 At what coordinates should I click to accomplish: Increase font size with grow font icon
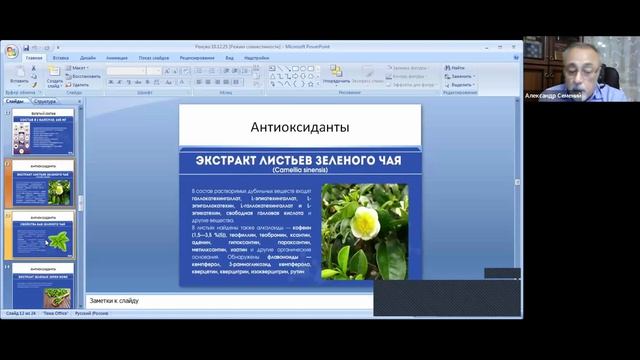(167, 71)
